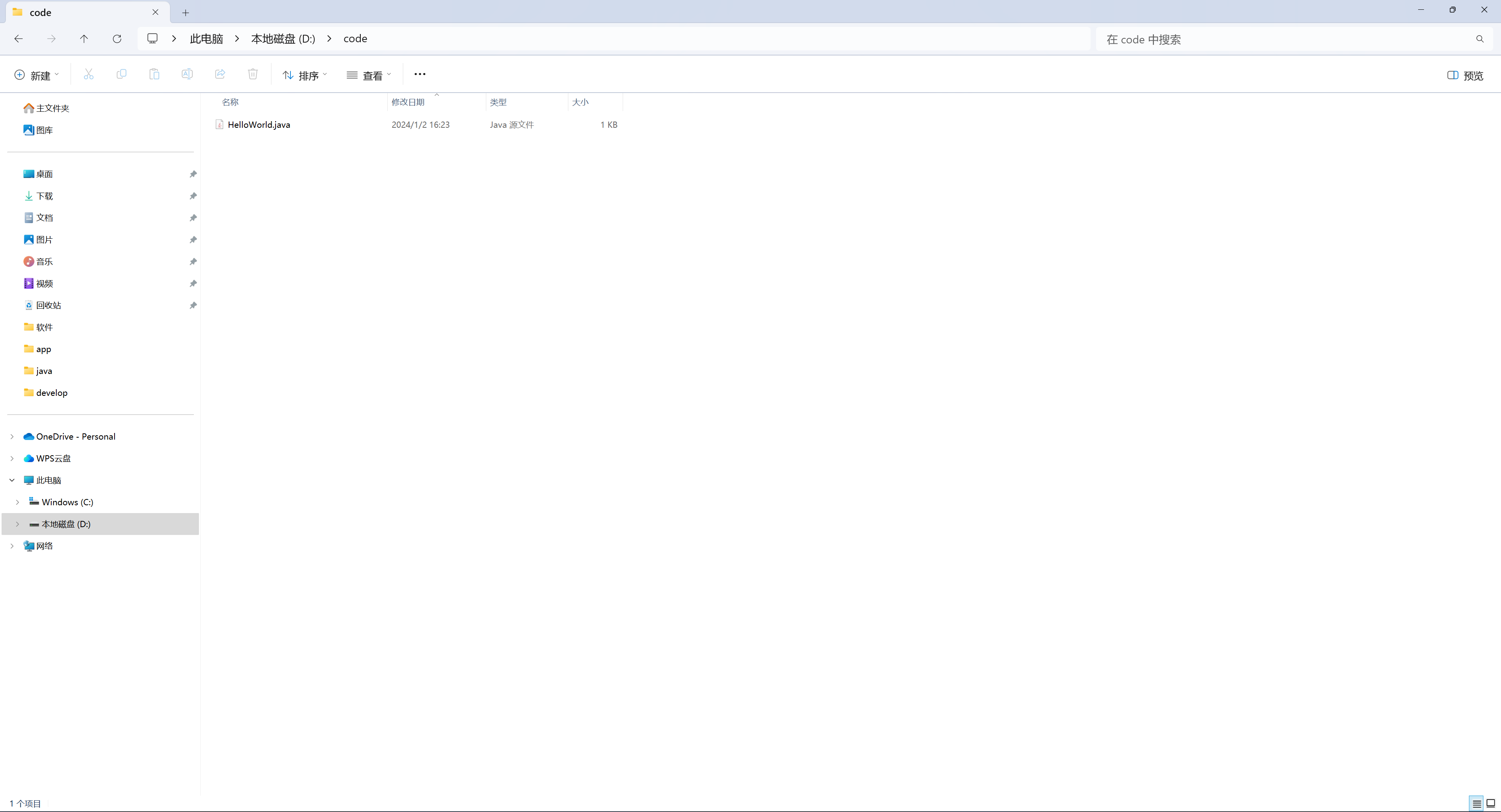Go up one folder level
This screenshot has height=812, width=1501.
[84, 39]
